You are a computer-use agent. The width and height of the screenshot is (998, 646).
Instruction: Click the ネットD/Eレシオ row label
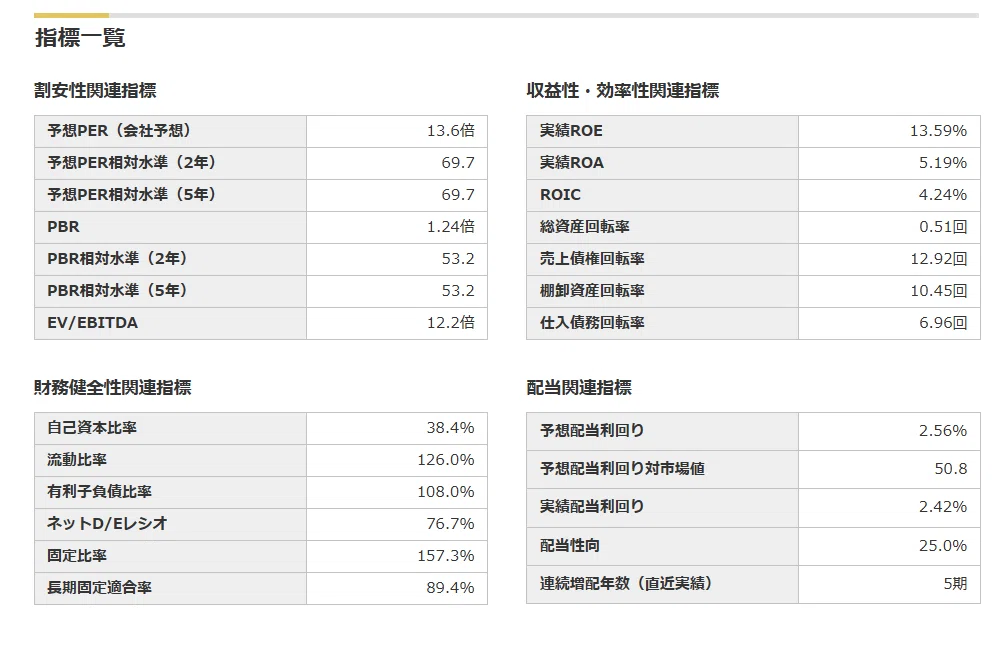pos(107,523)
